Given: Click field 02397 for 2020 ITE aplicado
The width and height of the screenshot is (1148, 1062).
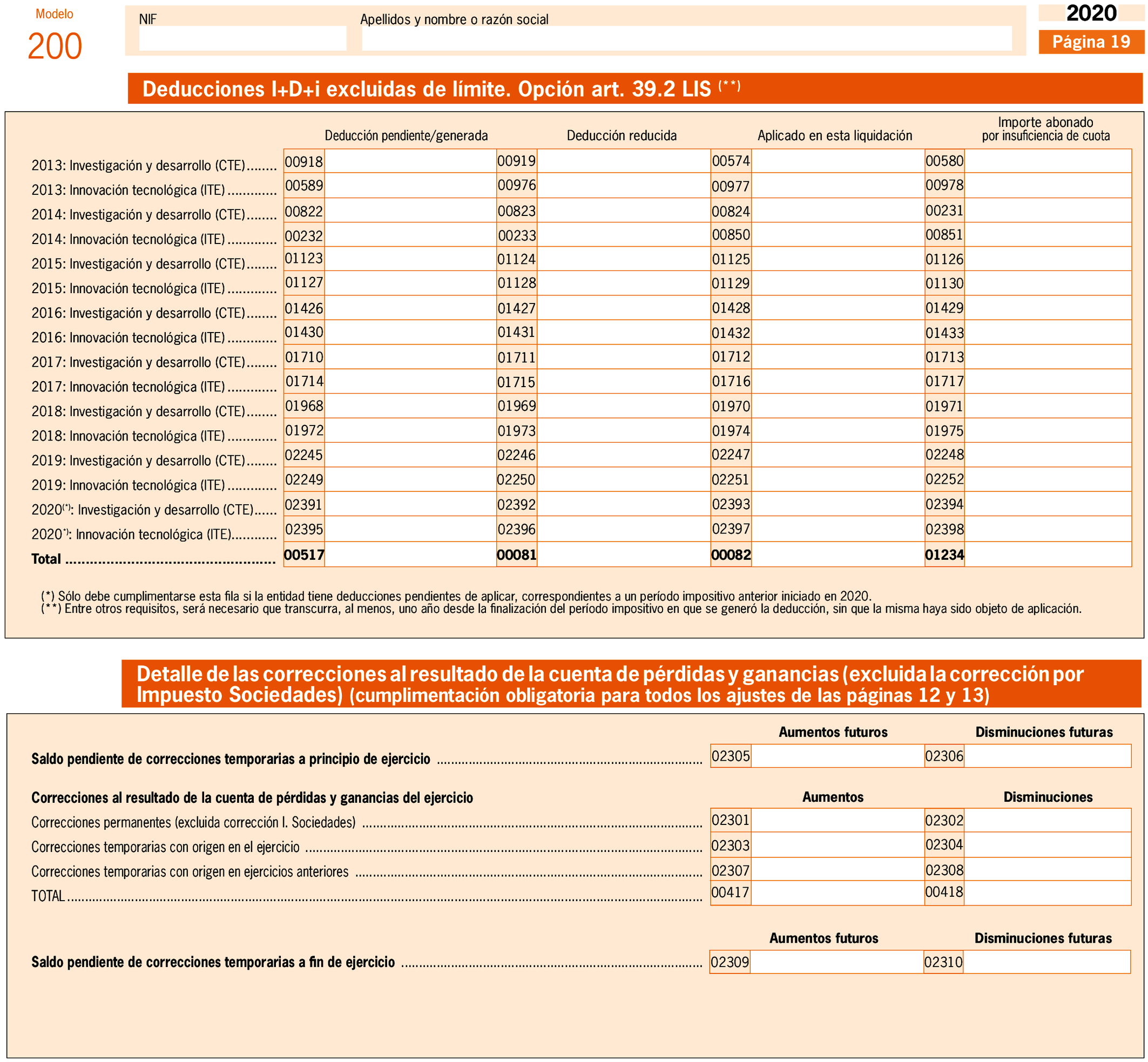Looking at the screenshot, I should [838, 529].
